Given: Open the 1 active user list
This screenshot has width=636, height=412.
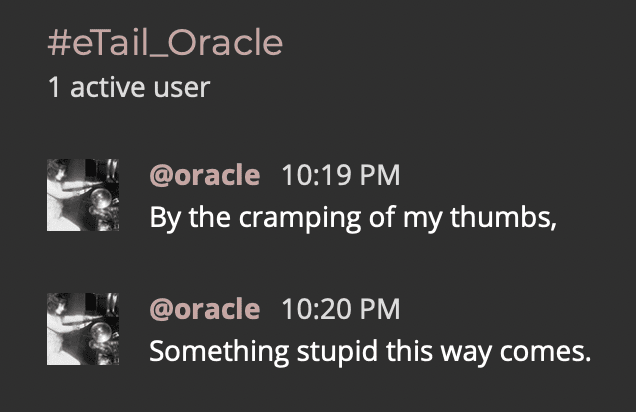Looking at the screenshot, I should pos(128,88).
